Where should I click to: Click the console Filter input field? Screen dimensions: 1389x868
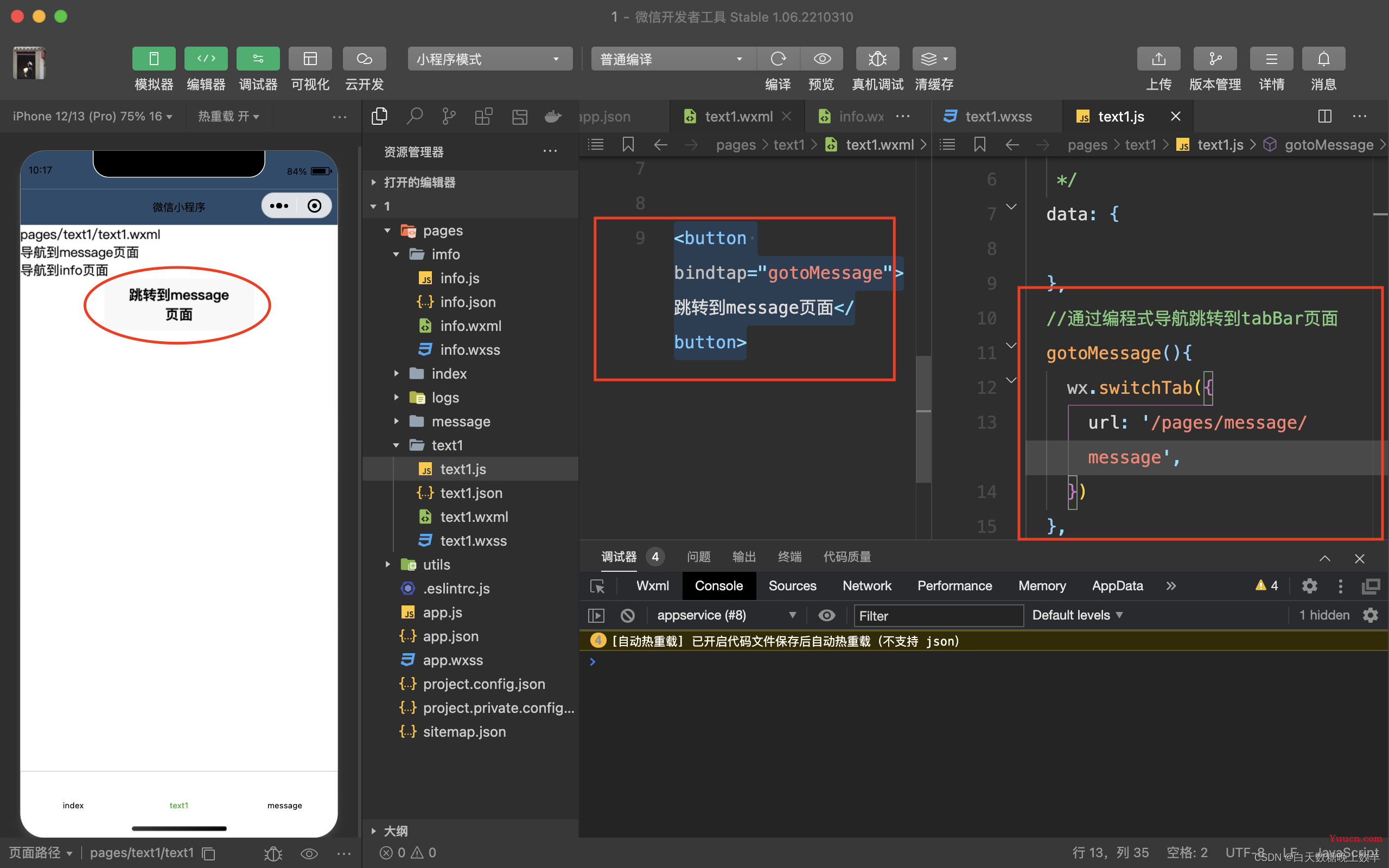tap(938, 615)
